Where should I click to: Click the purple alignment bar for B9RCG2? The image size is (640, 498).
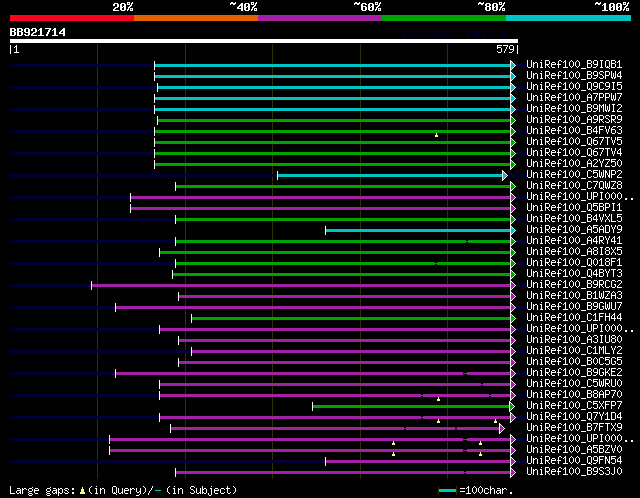click(x=301, y=286)
